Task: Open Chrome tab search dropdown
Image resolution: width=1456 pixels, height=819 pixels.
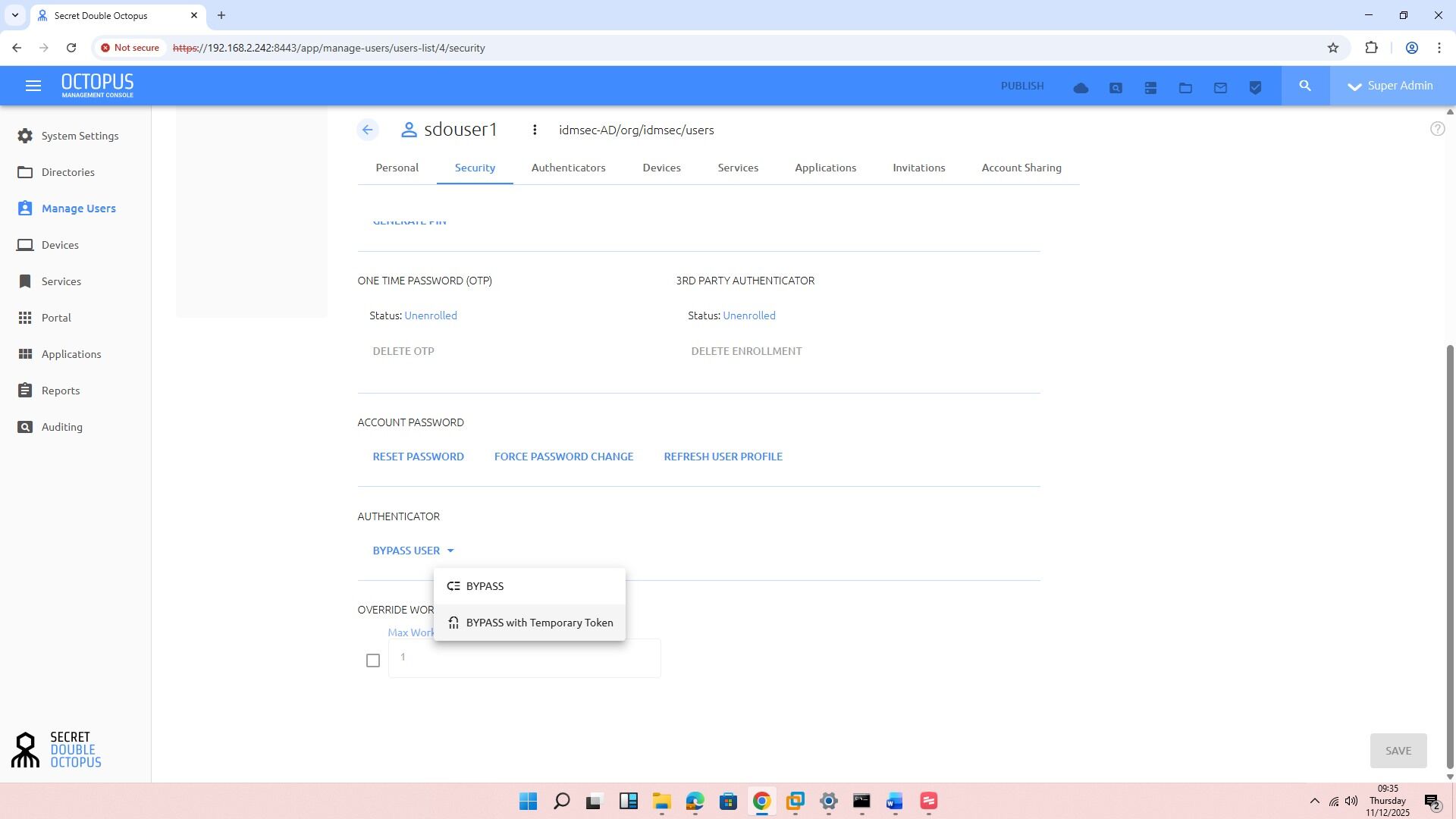Action: pyautogui.click(x=14, y=15)
